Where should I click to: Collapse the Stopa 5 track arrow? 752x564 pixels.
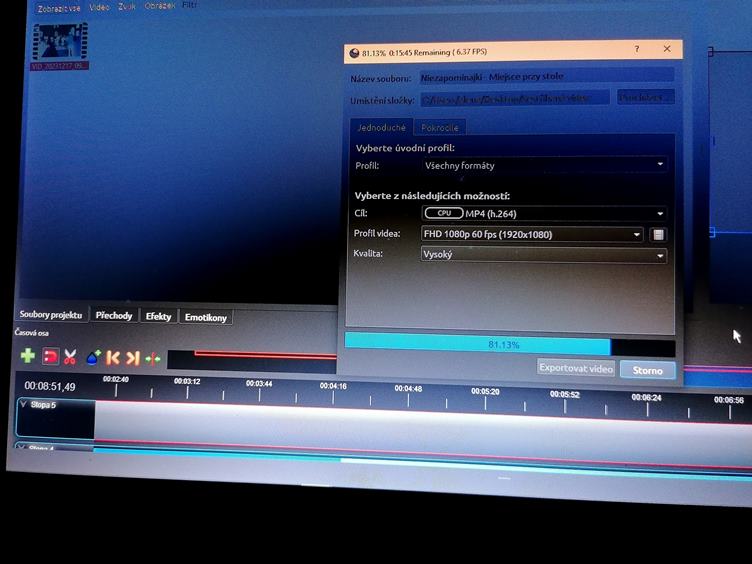[23, 404]
